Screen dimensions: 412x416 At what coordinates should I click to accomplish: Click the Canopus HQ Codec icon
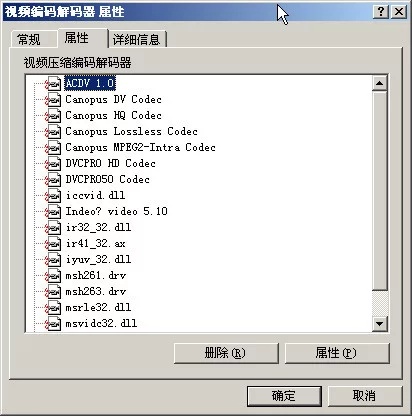(x=53, y=116)
